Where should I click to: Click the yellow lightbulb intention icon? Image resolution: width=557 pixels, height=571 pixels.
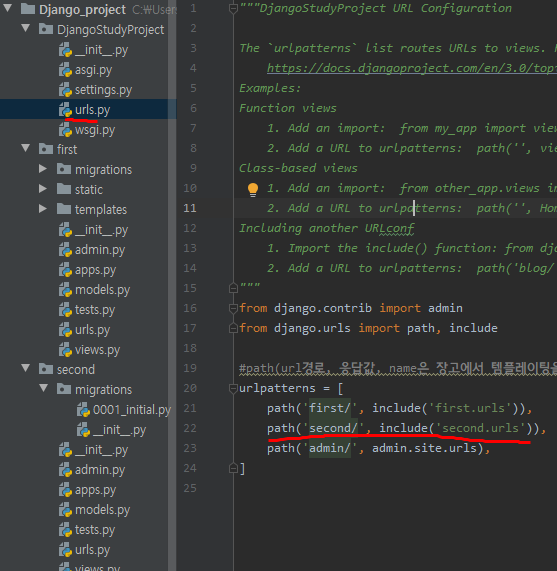pos(253,189)
